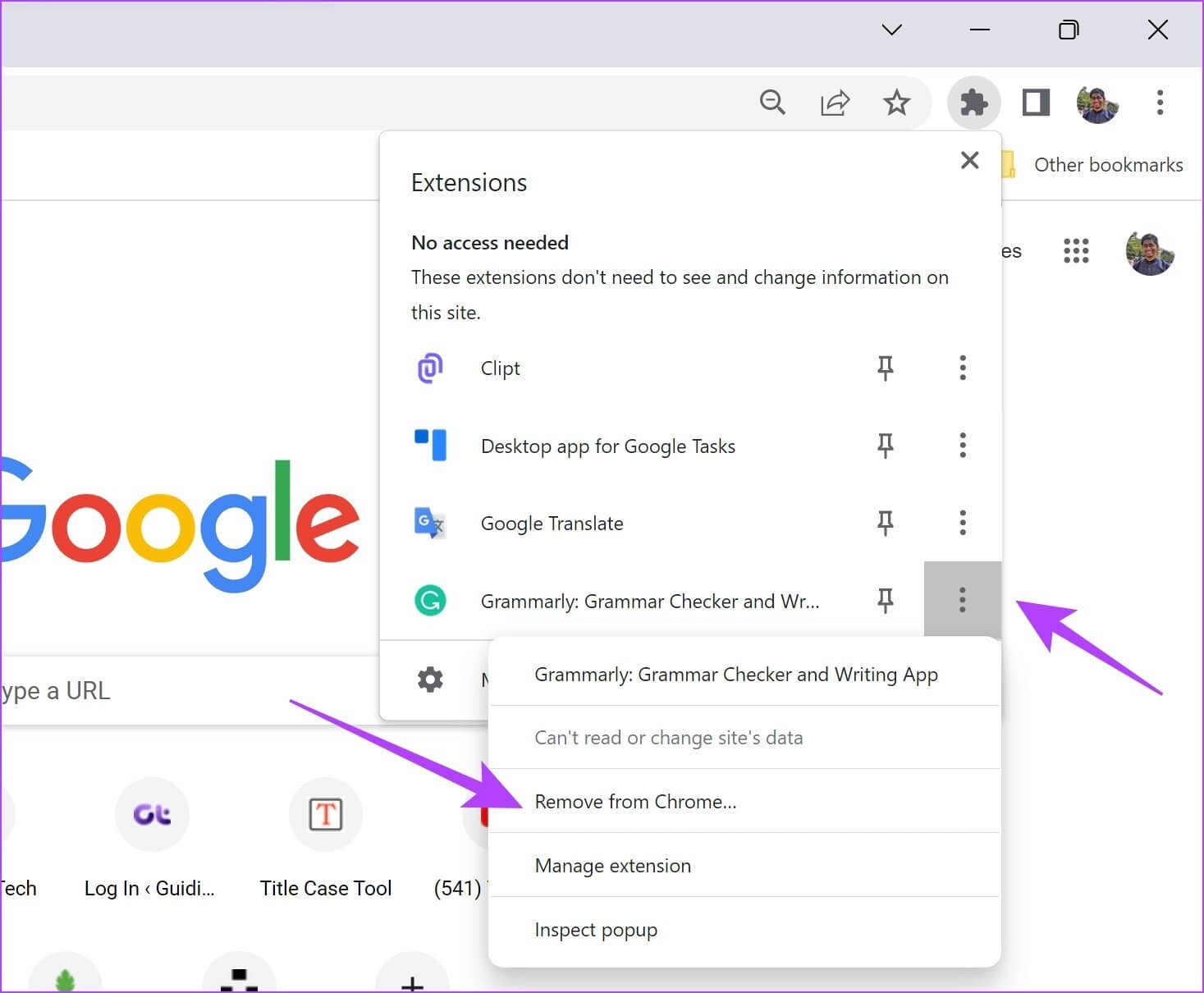Click the Clipt extension name
This screenshot has width=1204, height=993.
click(501, 368)
